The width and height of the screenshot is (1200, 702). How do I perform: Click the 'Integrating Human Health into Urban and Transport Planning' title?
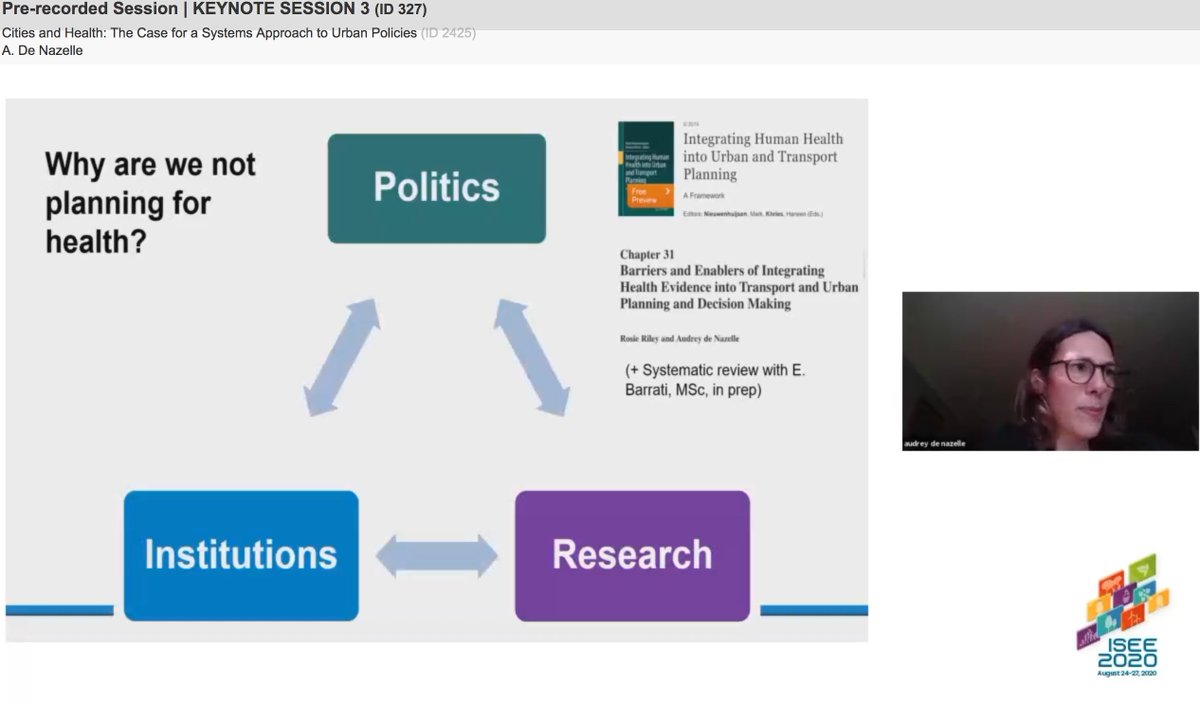pyautogui.click(x=763, y=156)
